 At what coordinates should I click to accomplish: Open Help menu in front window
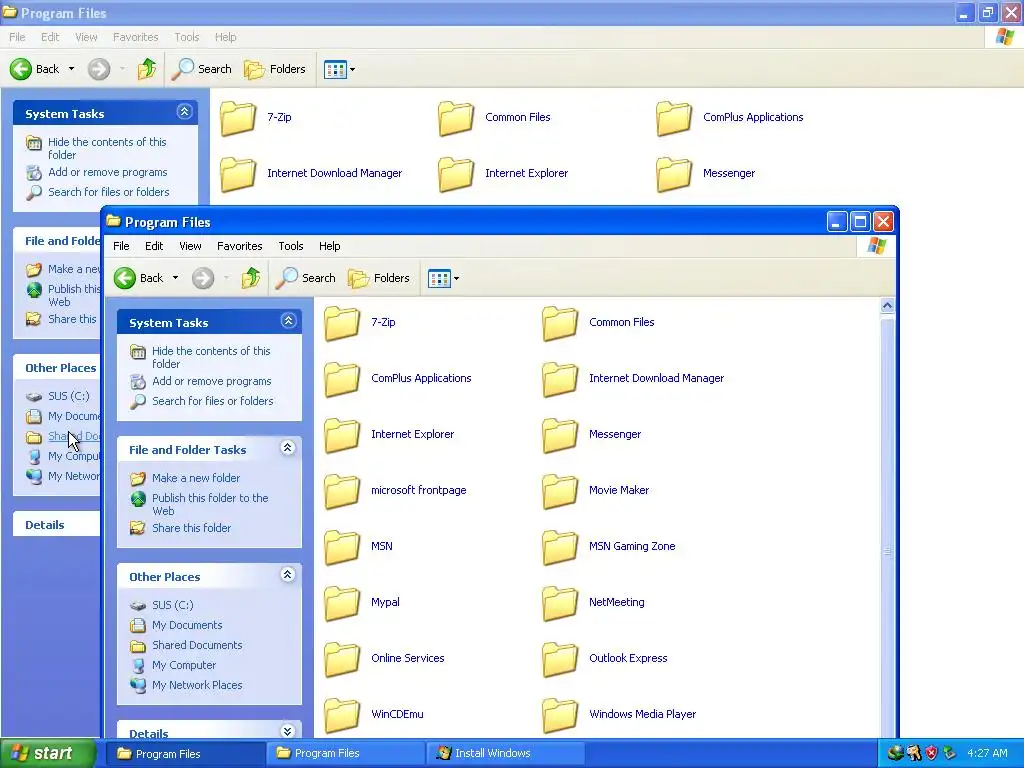(330, 246)
